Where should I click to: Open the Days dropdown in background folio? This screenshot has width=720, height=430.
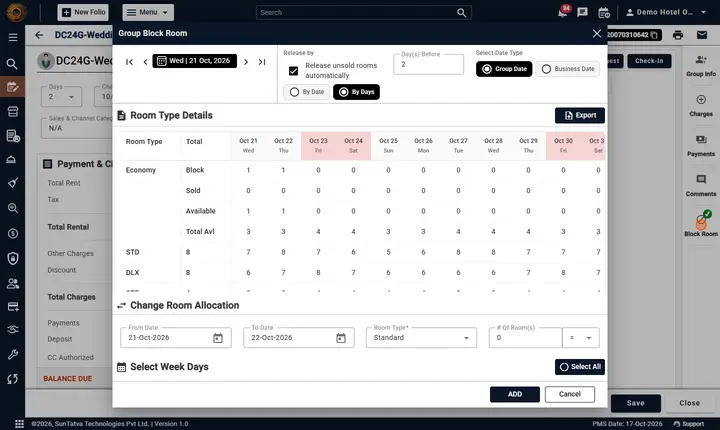click(x=61, y=97)
